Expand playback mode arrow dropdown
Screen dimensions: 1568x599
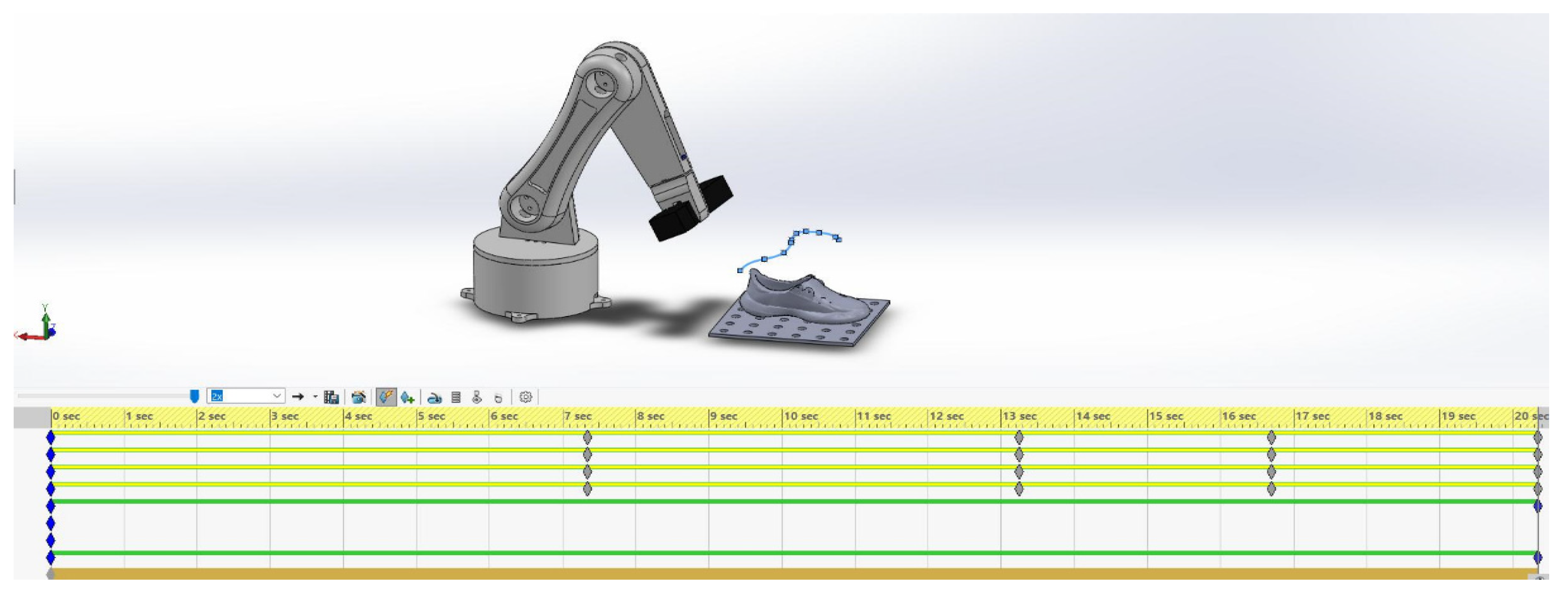[315, 397]
